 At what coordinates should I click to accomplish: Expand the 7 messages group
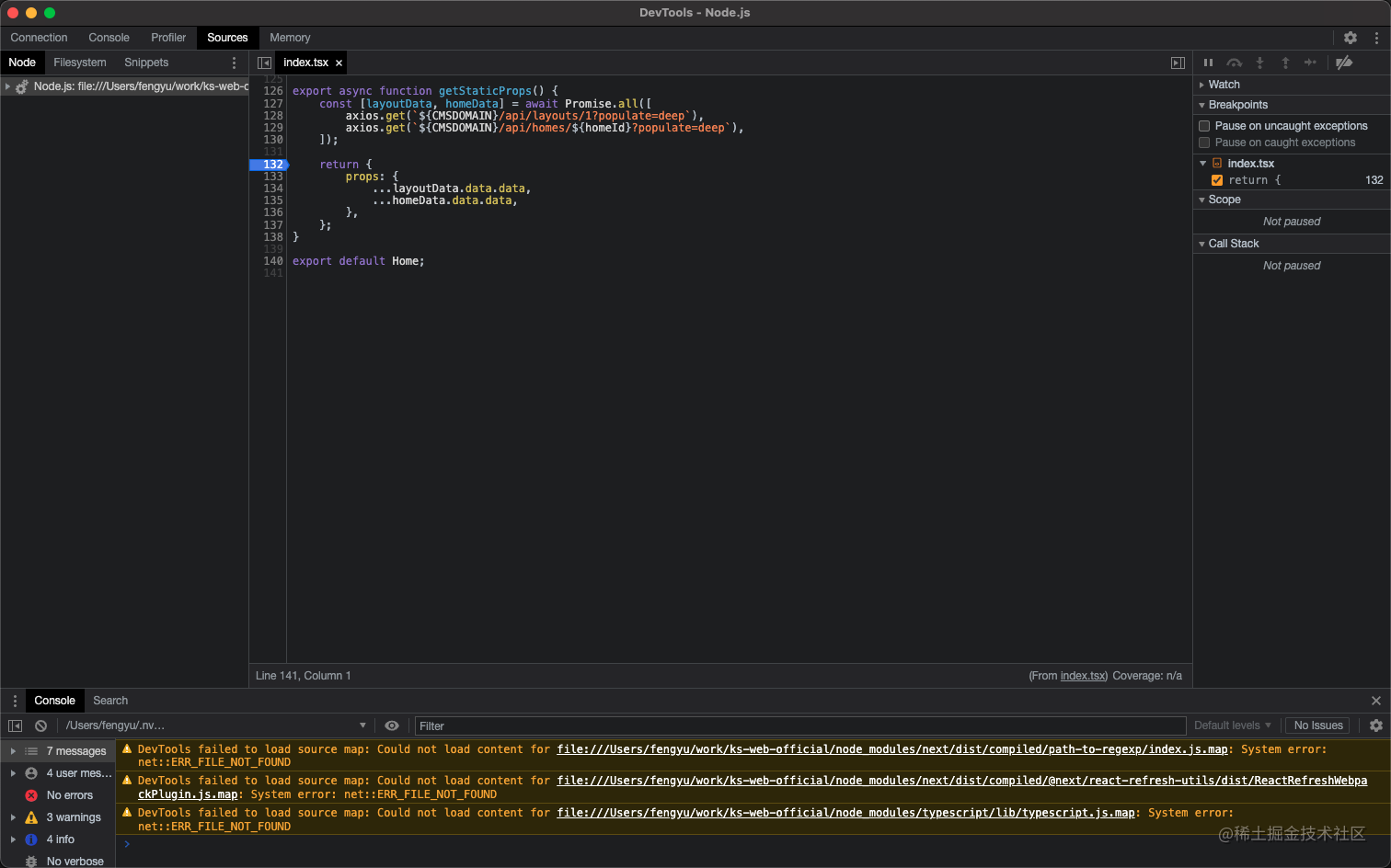[13, 751]
